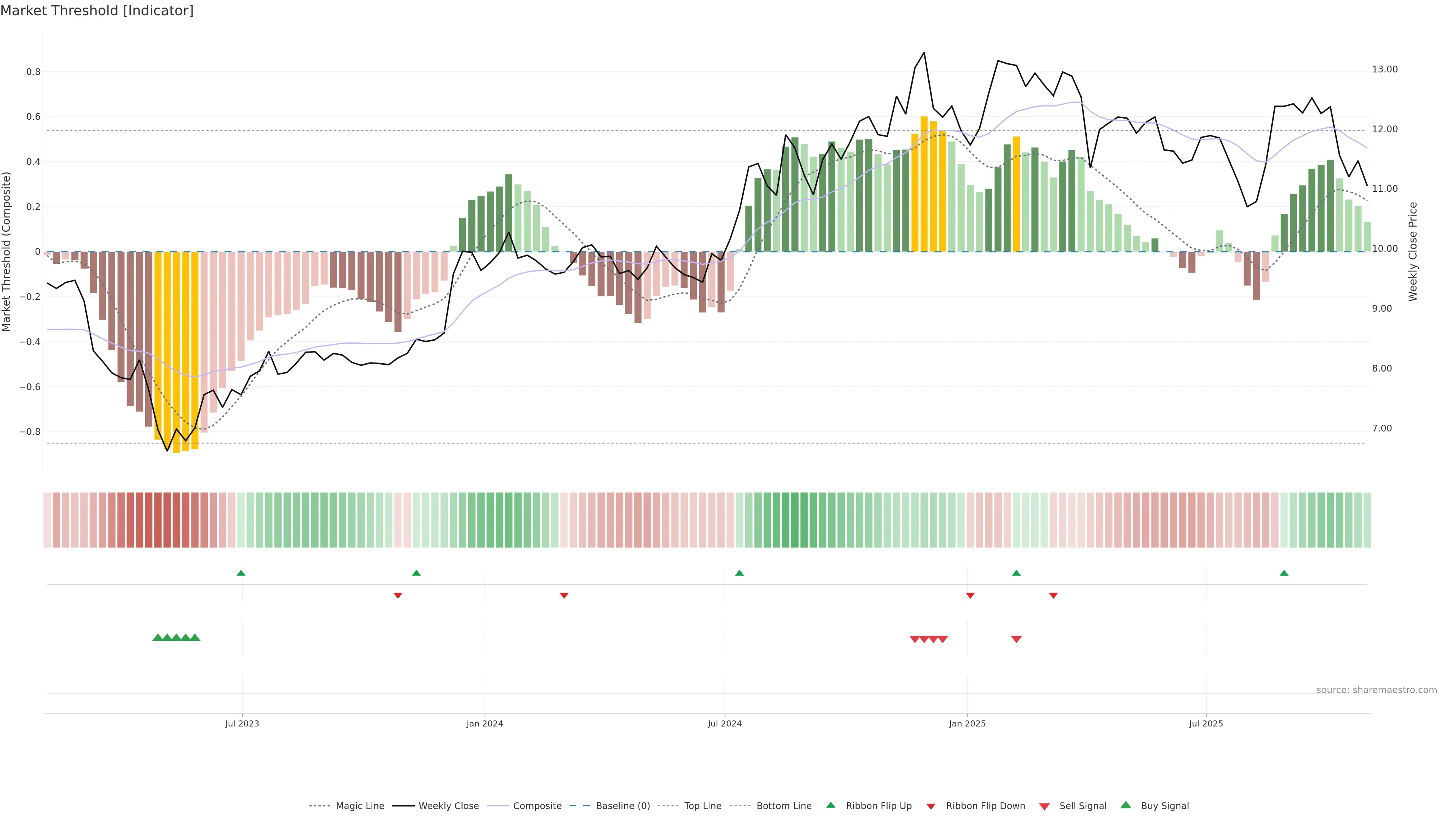The height and width of the screenshot is (819, 1456).
Task: Click the Market Threshold [Indicator] title
Action: pos(97,11)
